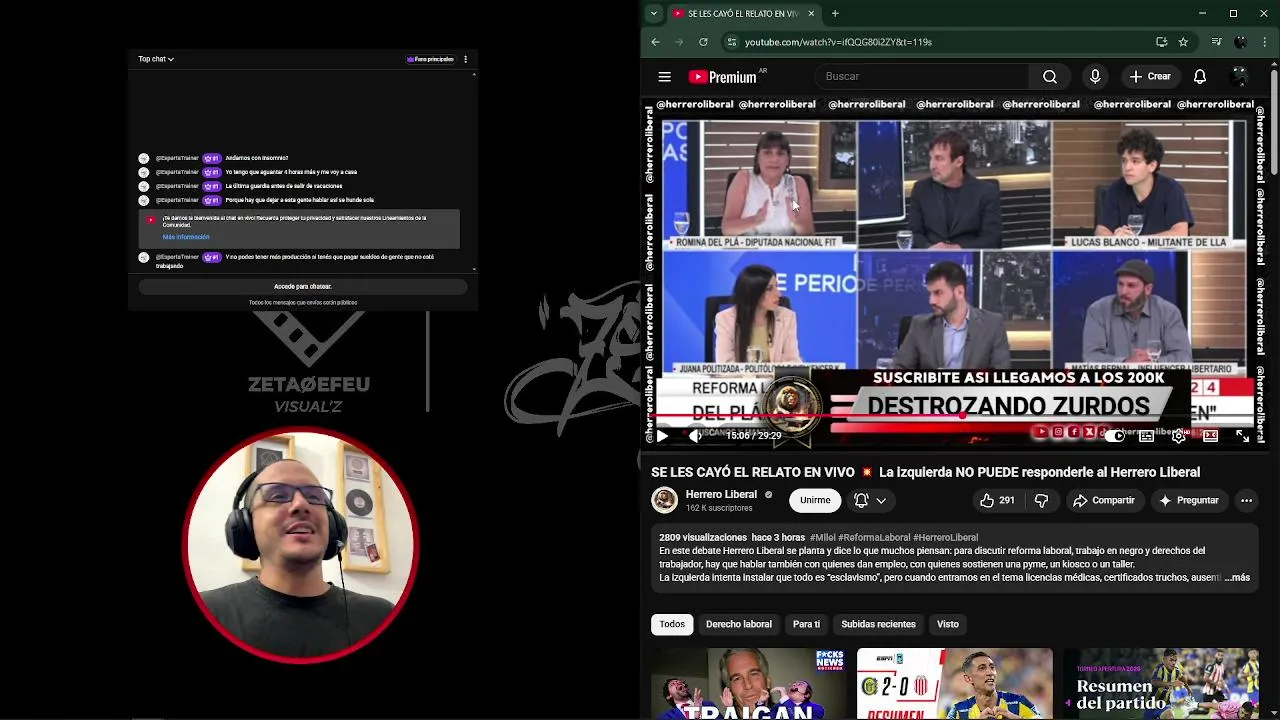Viewport: 1280px width, 720px height.
Task: View site information beside the URL
Action: (731, 42)
